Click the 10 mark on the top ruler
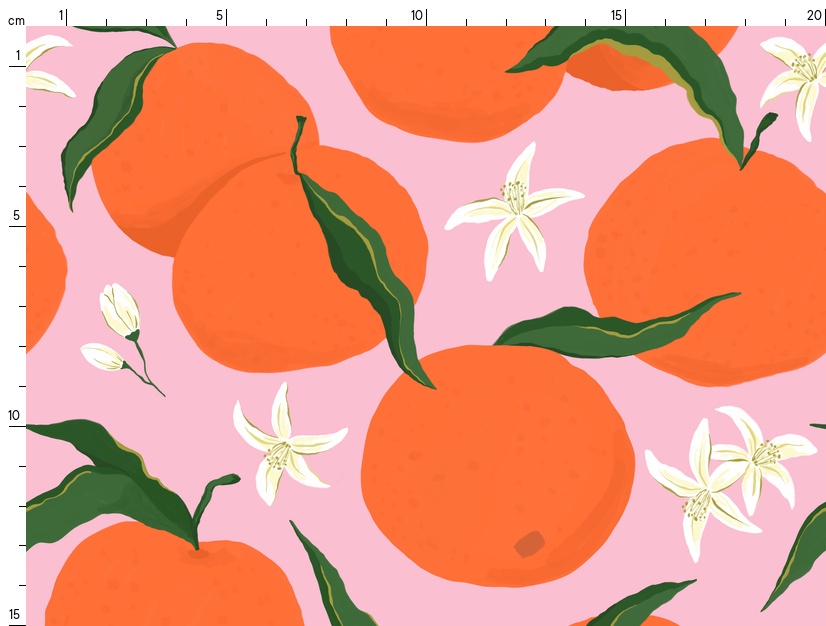 click(x=417, y=15)
